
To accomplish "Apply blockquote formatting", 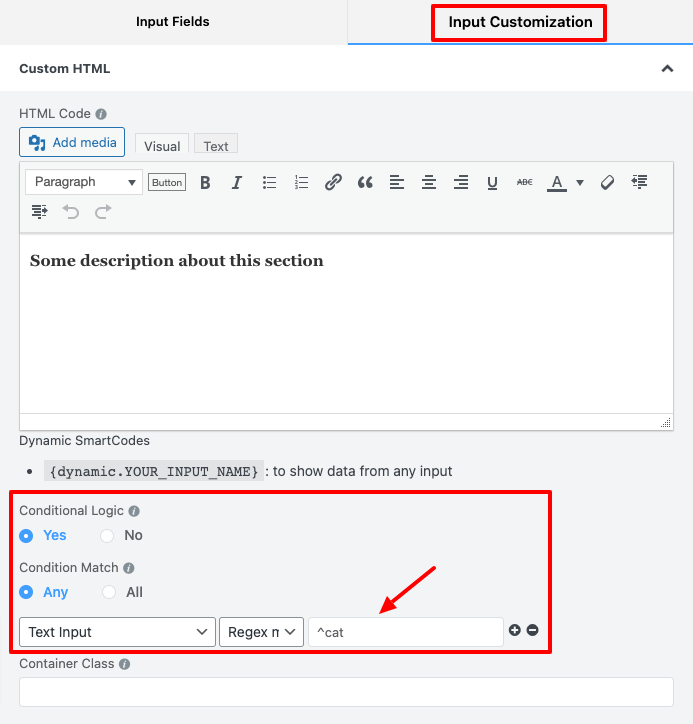I will pyautogui.click(x=365, y=182).
